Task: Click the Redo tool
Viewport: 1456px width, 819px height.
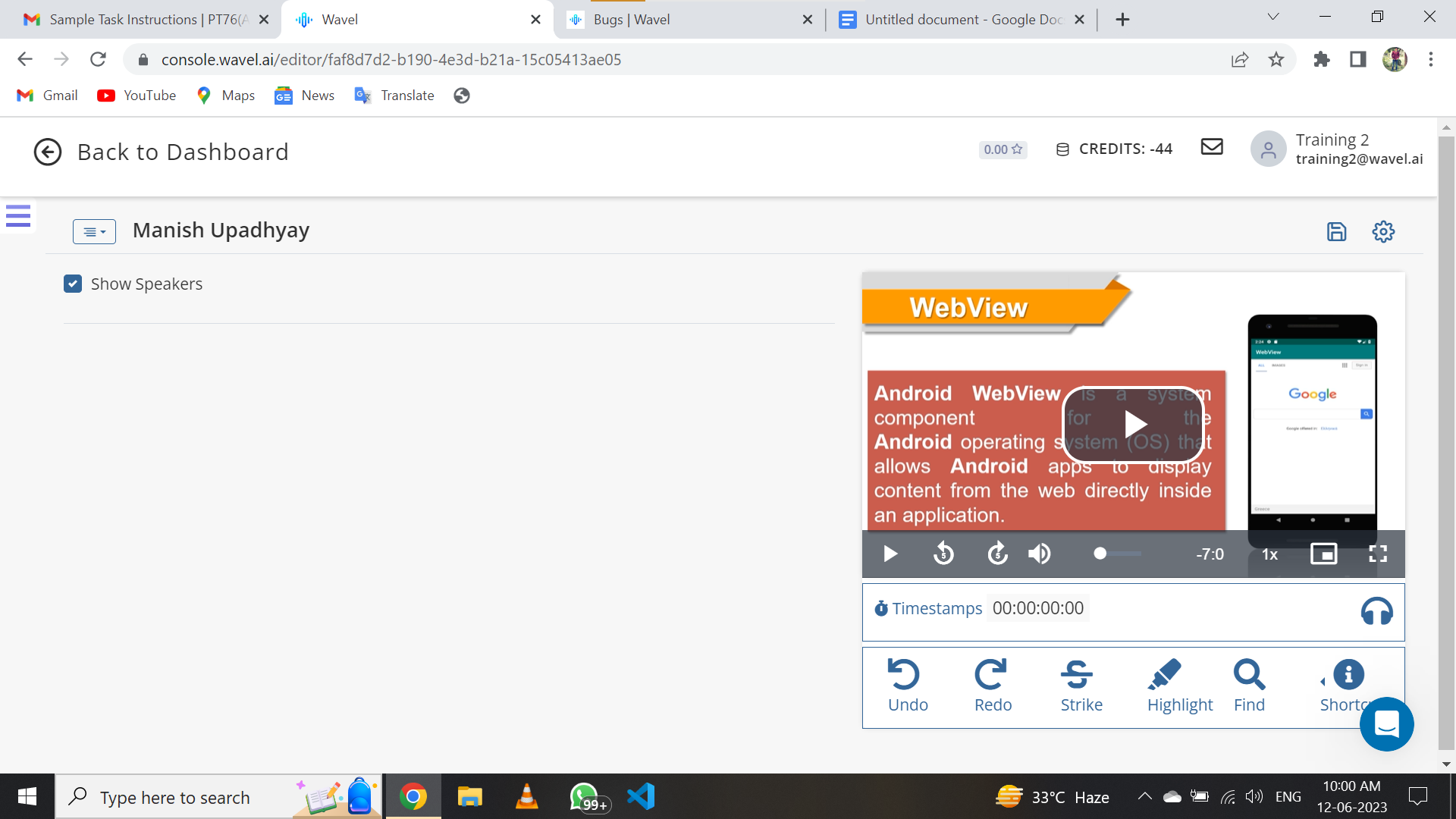Action: tap(992, 686)
